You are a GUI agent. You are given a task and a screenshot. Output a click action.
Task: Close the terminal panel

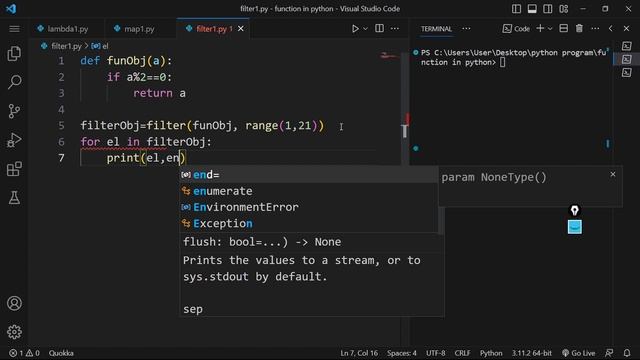point(627,29)
